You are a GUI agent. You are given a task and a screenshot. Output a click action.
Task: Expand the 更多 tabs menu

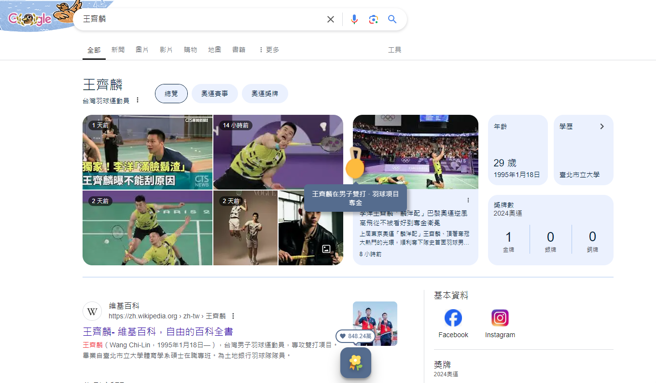269,49
